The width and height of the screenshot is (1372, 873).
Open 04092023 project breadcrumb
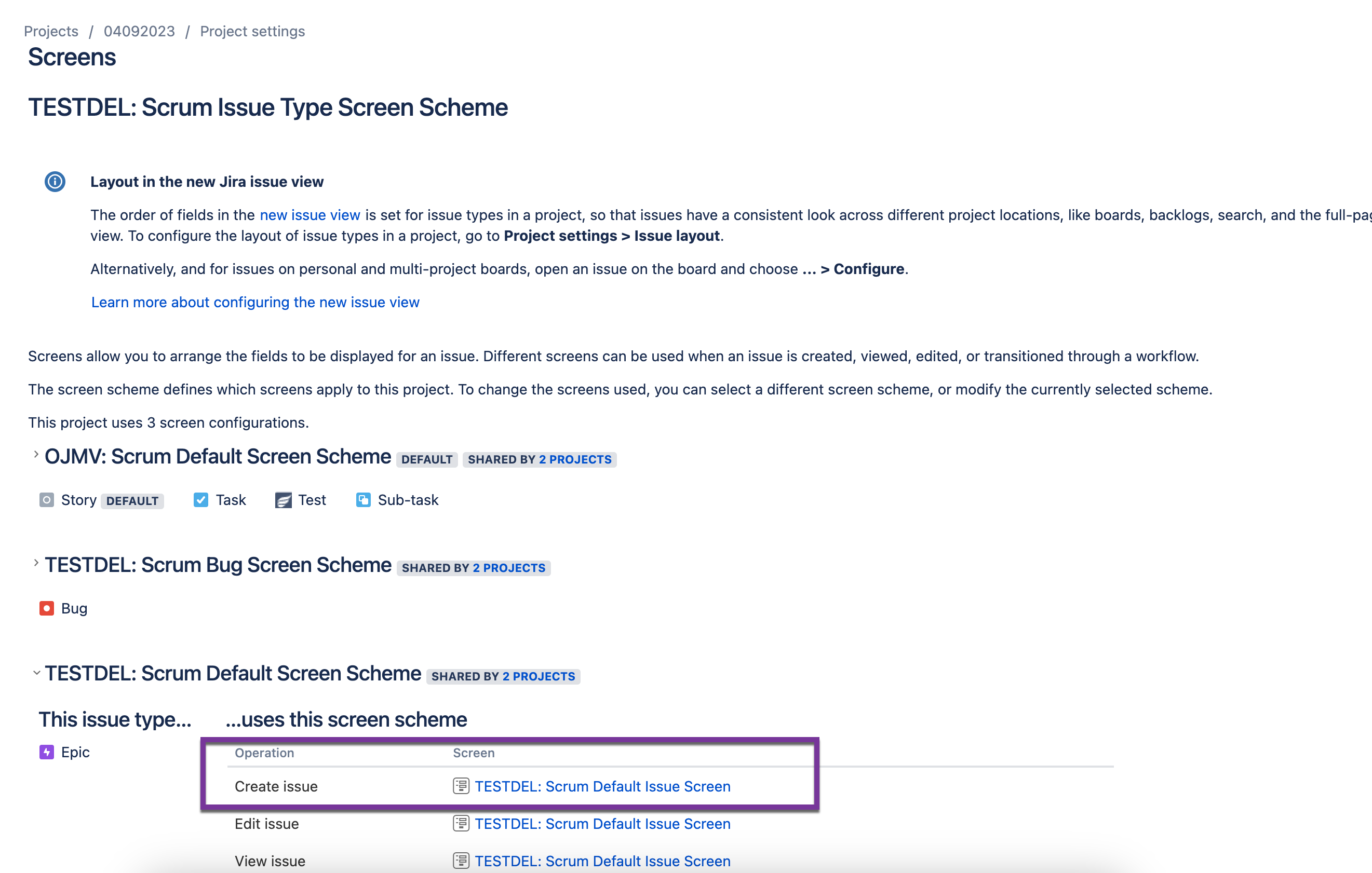pyautogui.click(x=139, y=31)
